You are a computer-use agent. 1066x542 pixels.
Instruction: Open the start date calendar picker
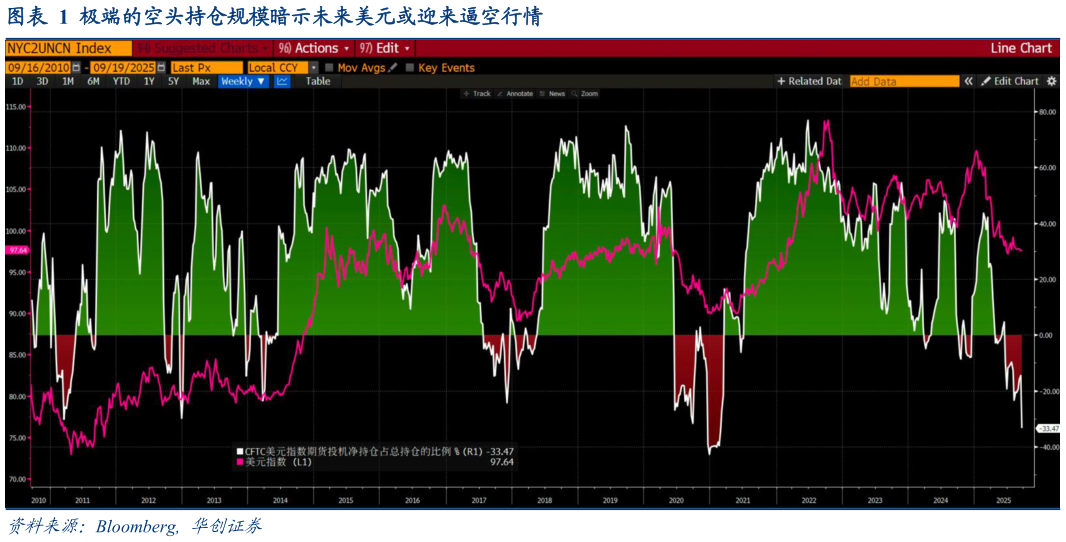point(76,68)
